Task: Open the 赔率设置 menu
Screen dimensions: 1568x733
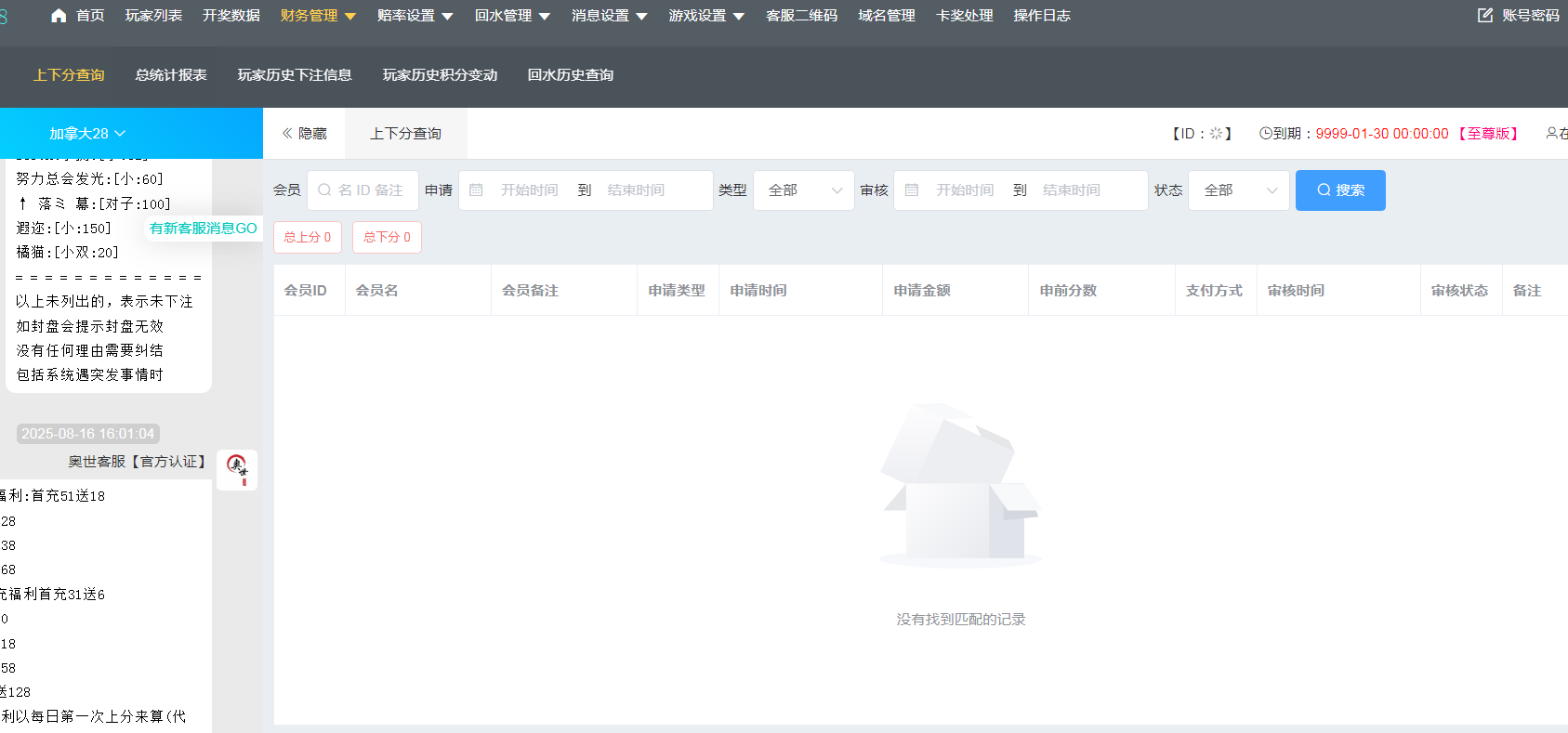Action: 415,16
